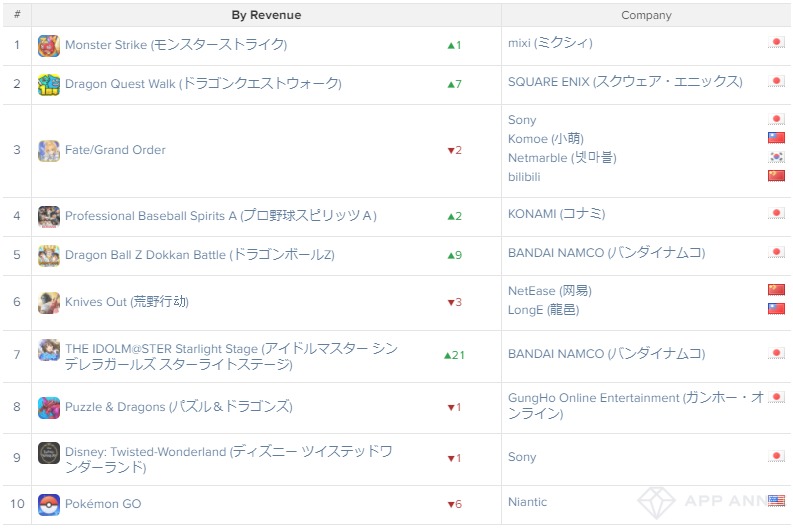Click the down 2 rank change indicator
Image resolution: width=793 pixels, height=530 pixels.
pos(455,150)
